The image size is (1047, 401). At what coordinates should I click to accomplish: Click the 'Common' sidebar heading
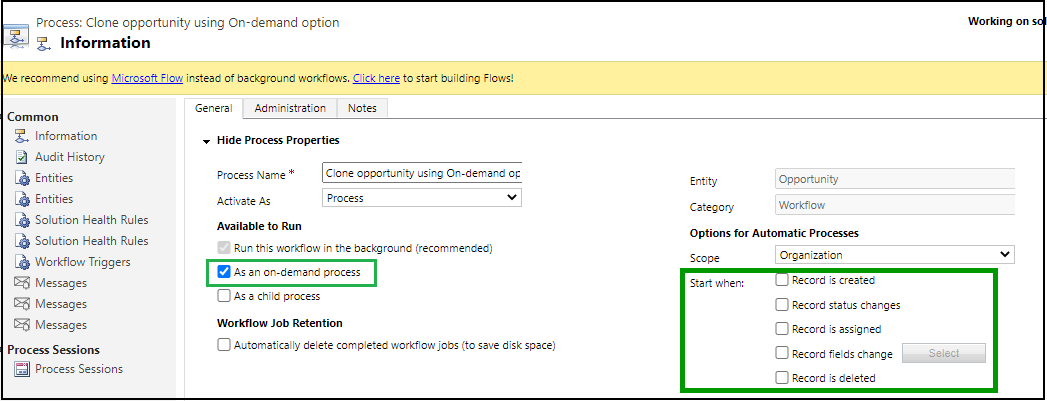(33, 117)
